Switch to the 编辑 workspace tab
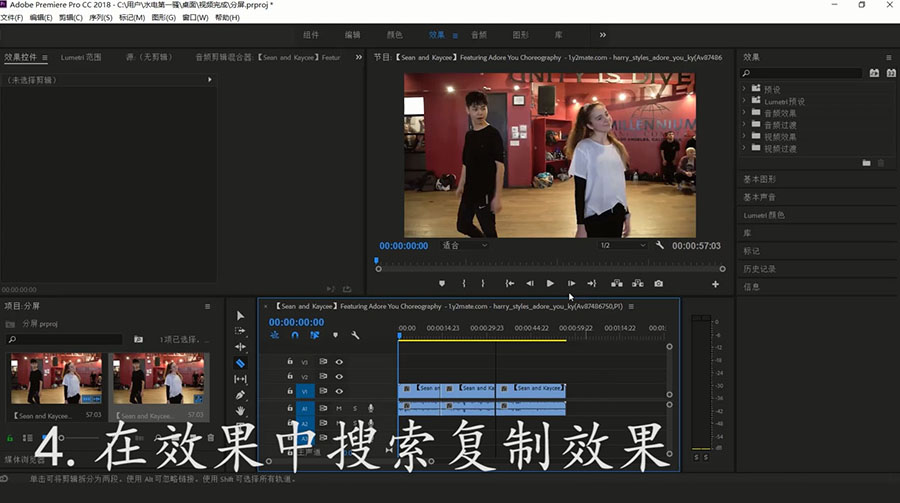 click(x=352, y=35)
